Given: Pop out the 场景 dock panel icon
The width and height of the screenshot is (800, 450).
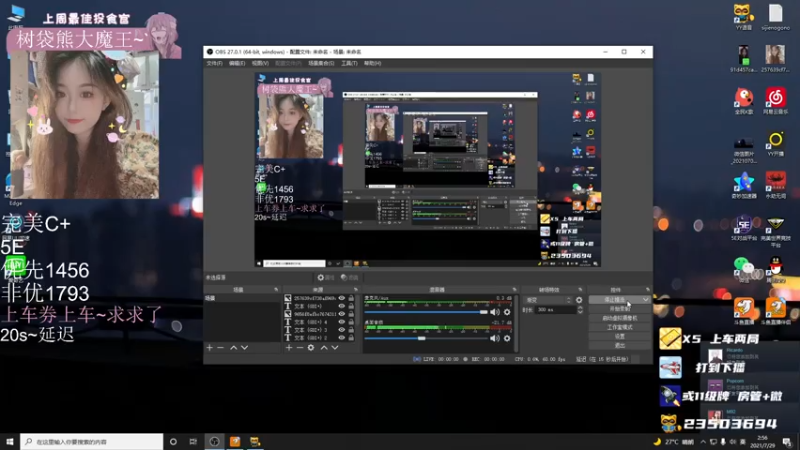Looking at the screenshot, I should 276,290.
